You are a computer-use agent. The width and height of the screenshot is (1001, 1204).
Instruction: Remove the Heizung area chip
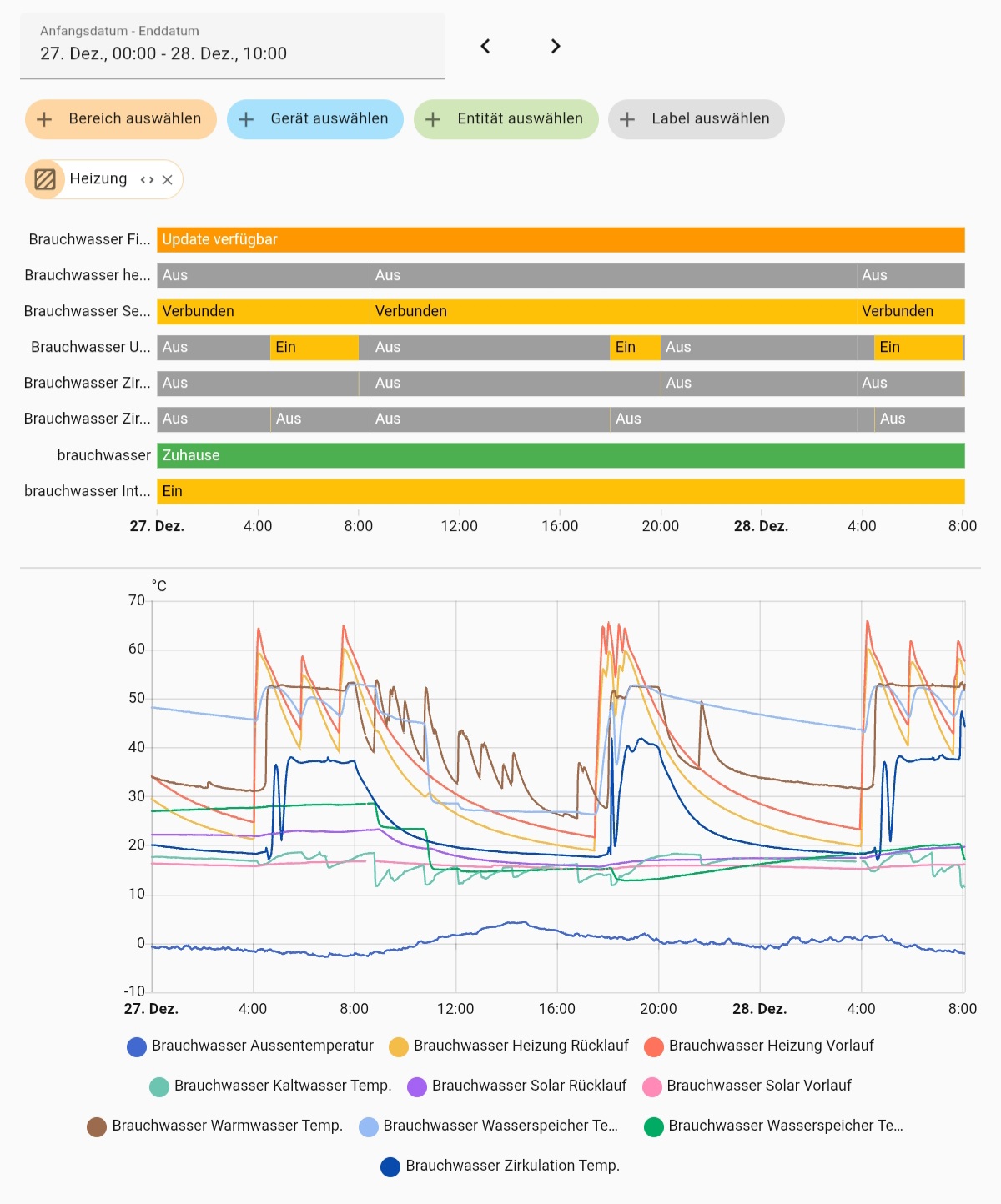168,180
